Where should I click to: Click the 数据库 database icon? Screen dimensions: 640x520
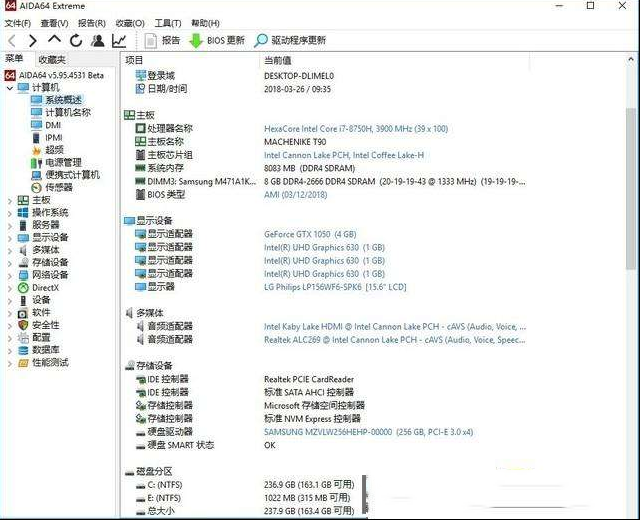point(23,350)
